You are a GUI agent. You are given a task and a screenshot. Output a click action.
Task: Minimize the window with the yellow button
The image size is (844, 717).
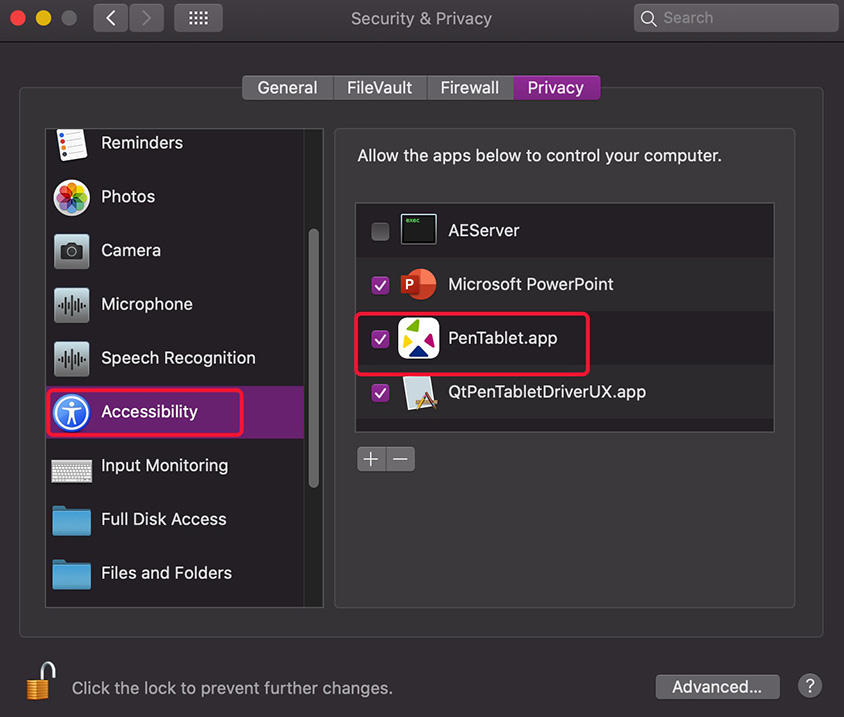44,18
